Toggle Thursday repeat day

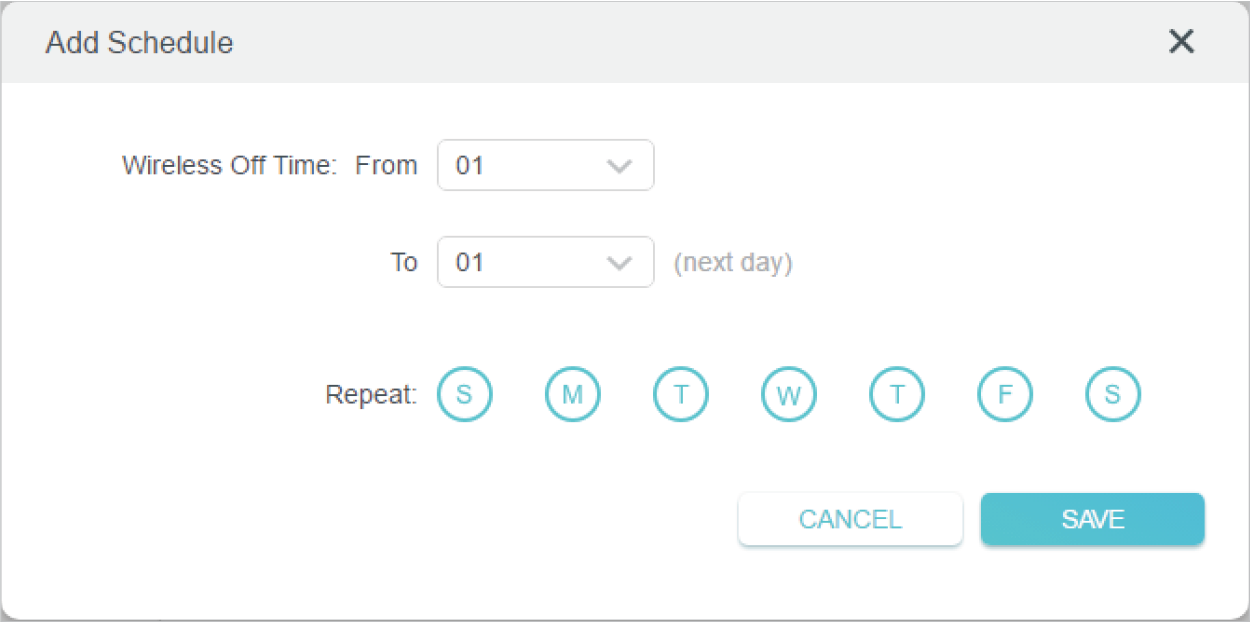click(x=896, y=394)
